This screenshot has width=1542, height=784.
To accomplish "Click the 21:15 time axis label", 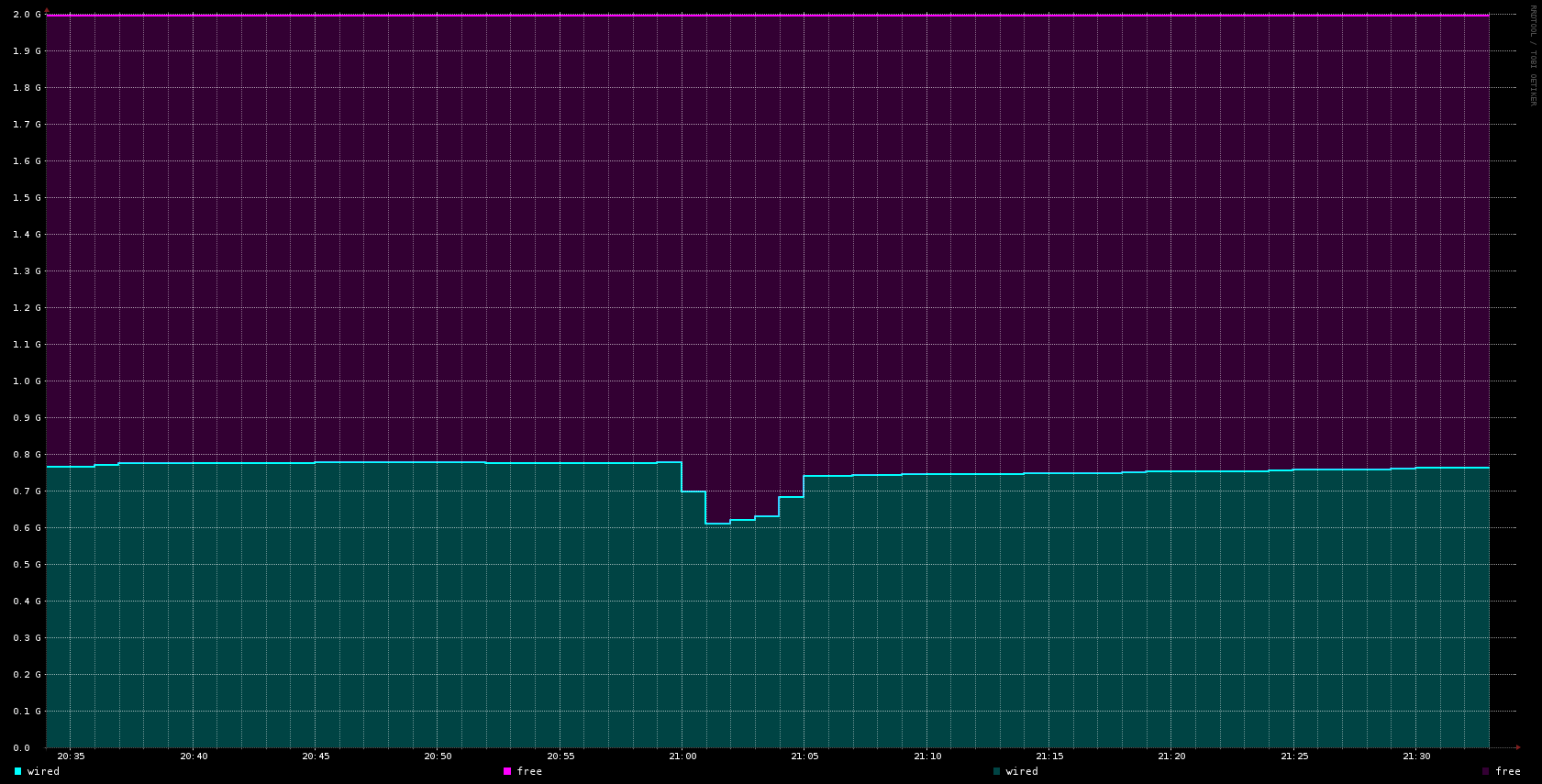I will [1049, 756].
